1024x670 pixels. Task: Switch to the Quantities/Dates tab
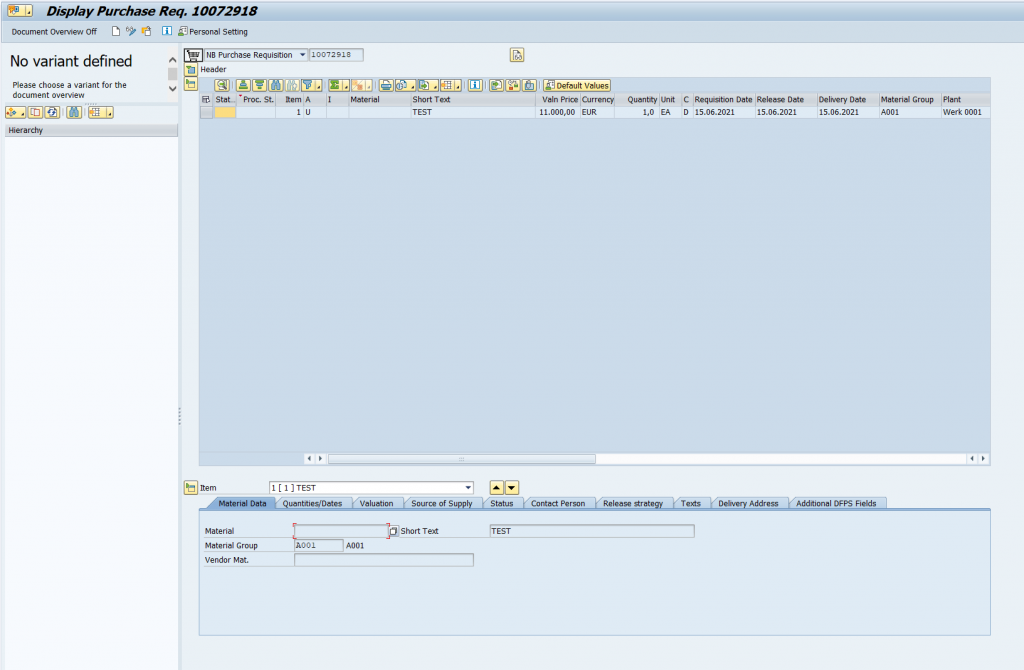(x=312, y=503)
